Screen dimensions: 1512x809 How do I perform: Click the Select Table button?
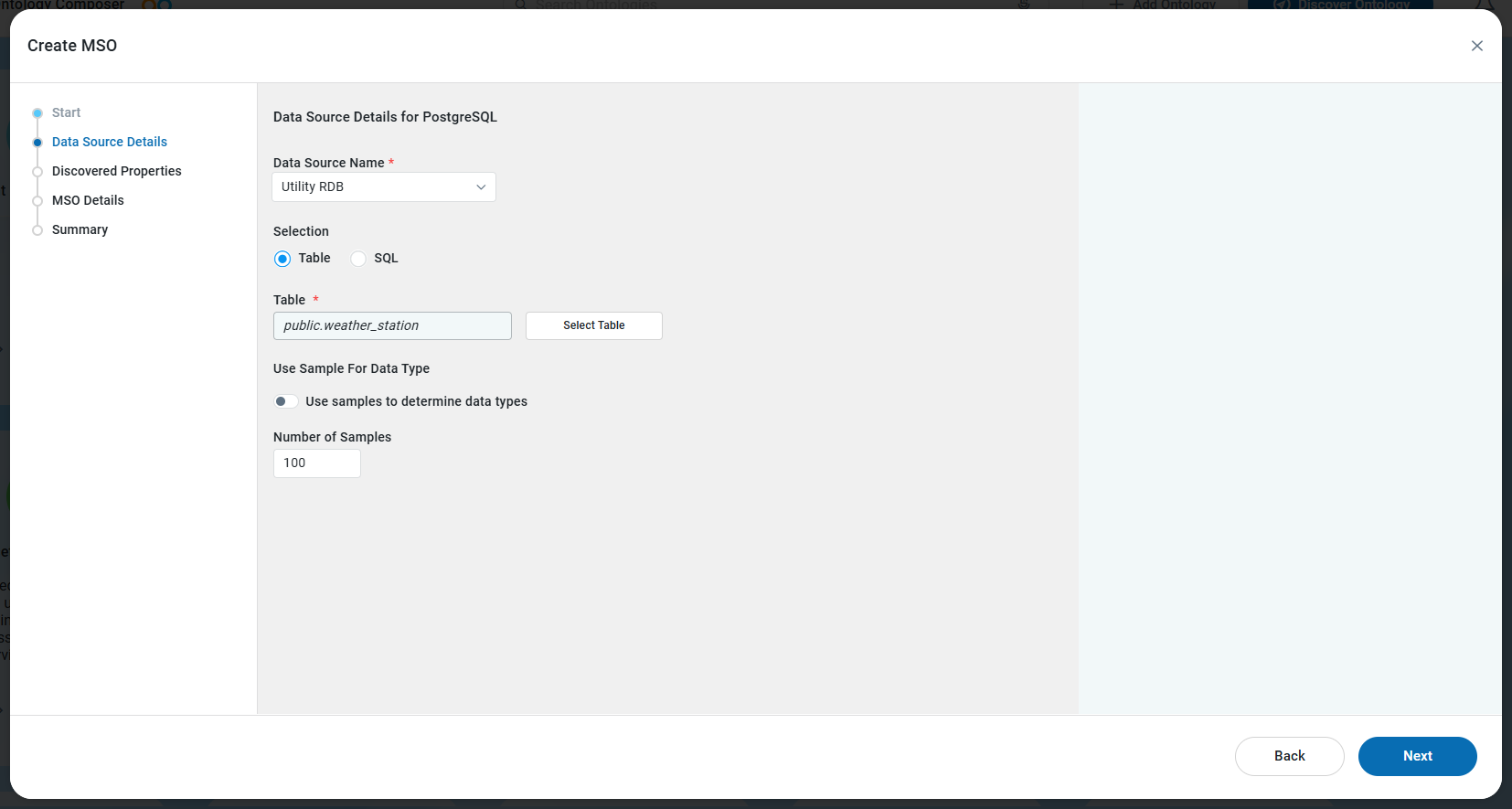(594, 325)
